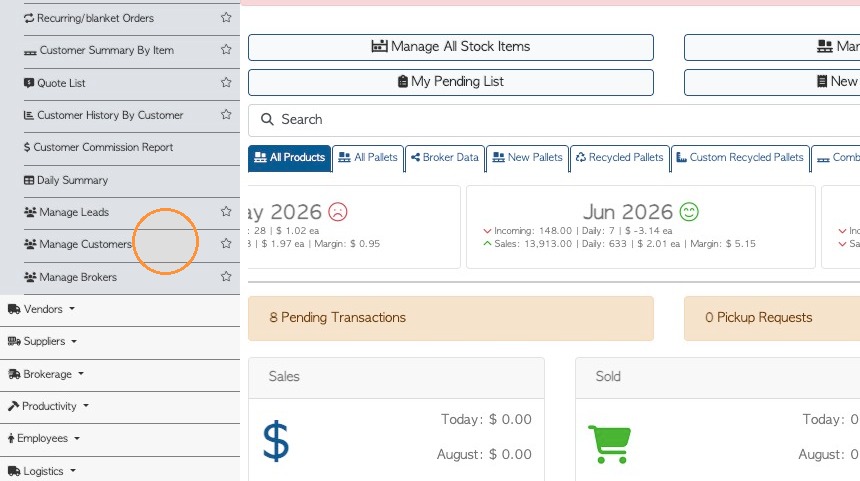The height and width of the screenshot is (481, 860).
Task: Click the blue dollar sign Sales icon
Action: [x=275, y=440]
